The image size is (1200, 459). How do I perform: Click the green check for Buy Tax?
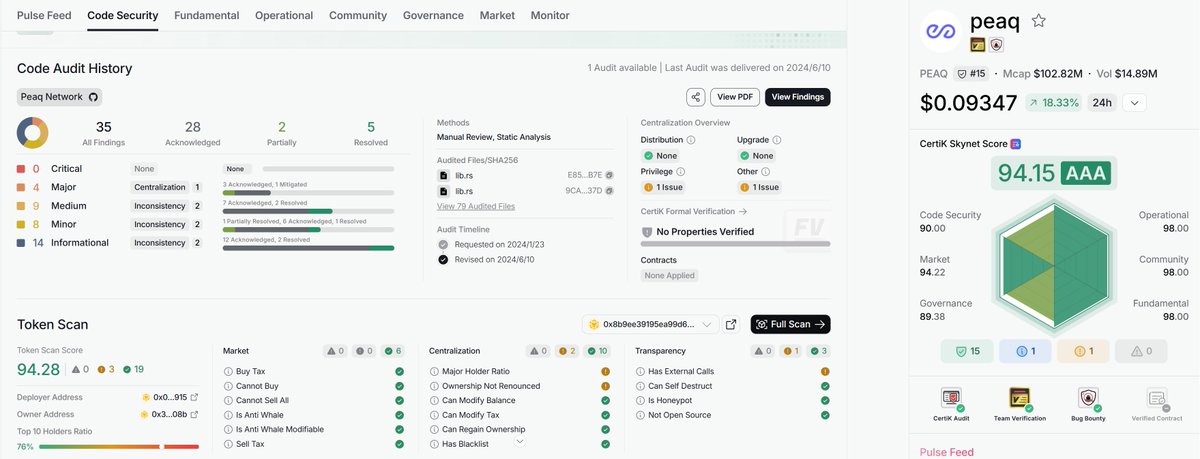pyautogui.click(x=399, y=372)
